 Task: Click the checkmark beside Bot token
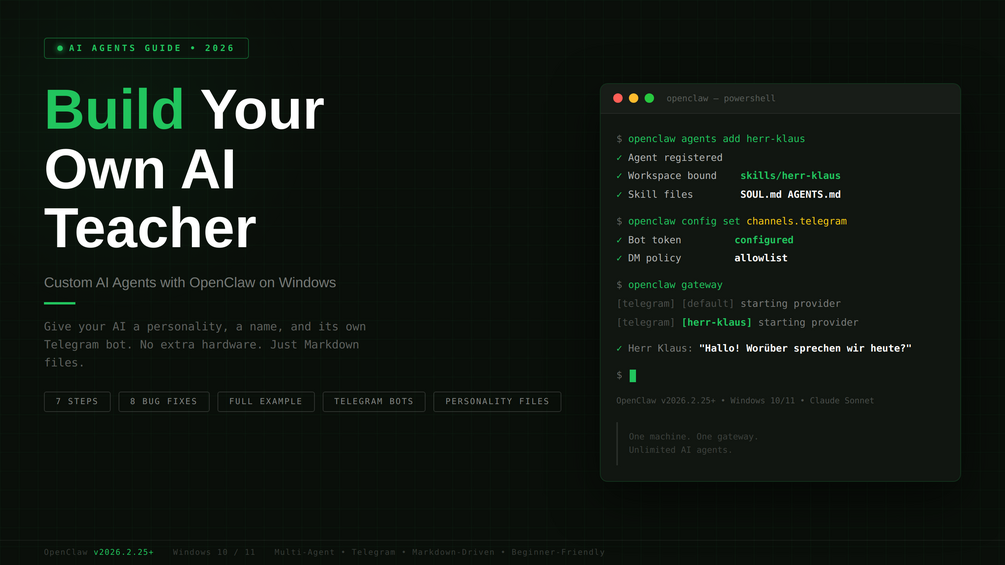(619, 240)
